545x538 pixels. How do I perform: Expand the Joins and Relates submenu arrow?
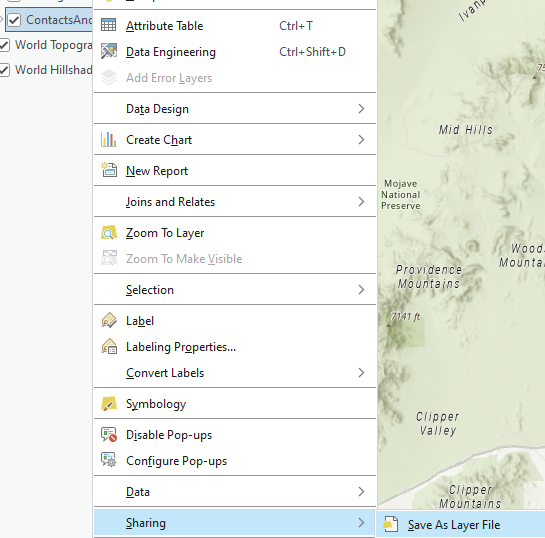pos(361,202)
